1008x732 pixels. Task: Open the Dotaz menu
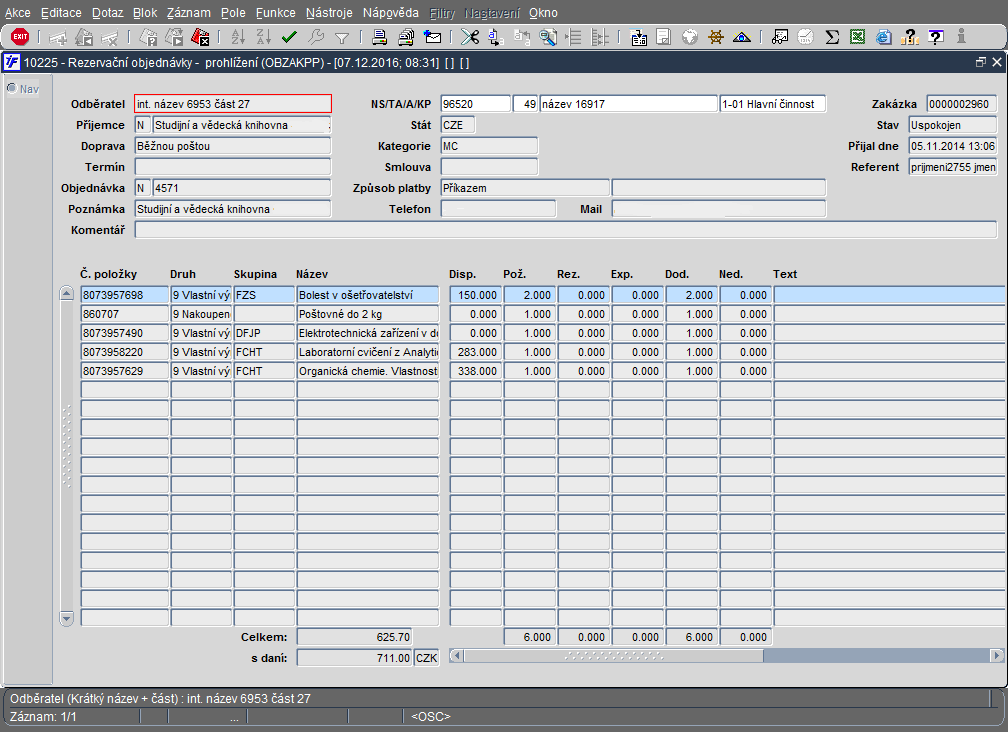pyautogui.click(x=107, y=13)
